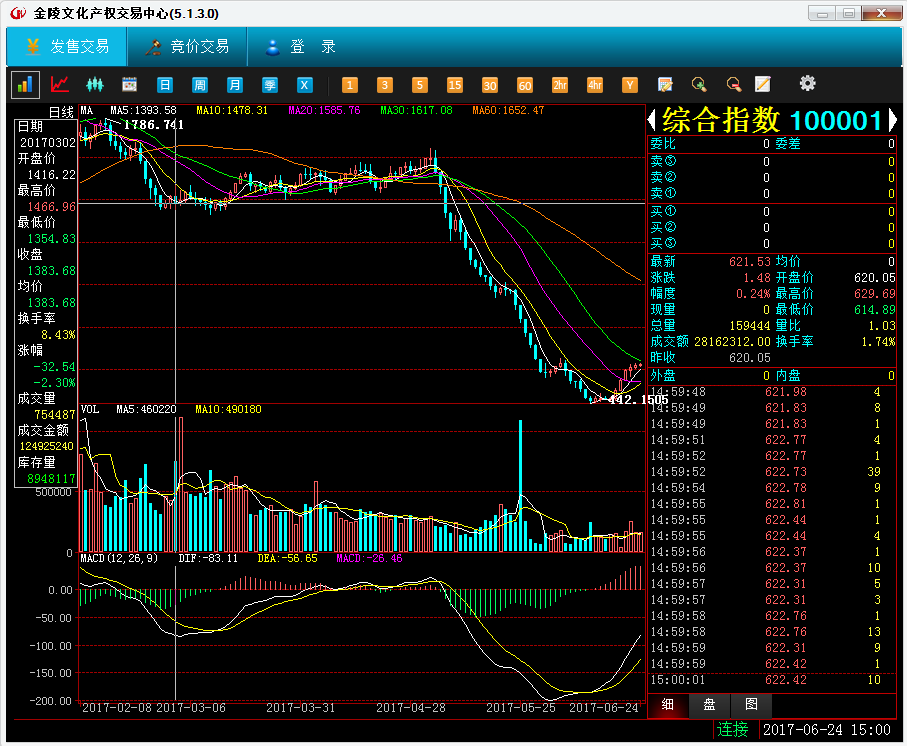Open the notepad with pencil icon
This screenshot has width=907, height=746.
click(665, 84)
